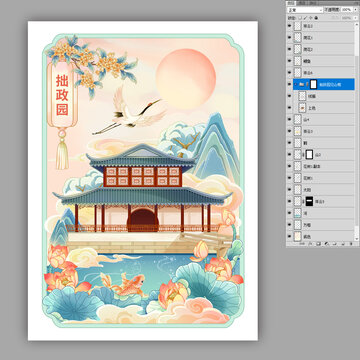Click the new adjustment layer half-circle icon
This screenshot has height=360, width=360.
click(326, 244)
